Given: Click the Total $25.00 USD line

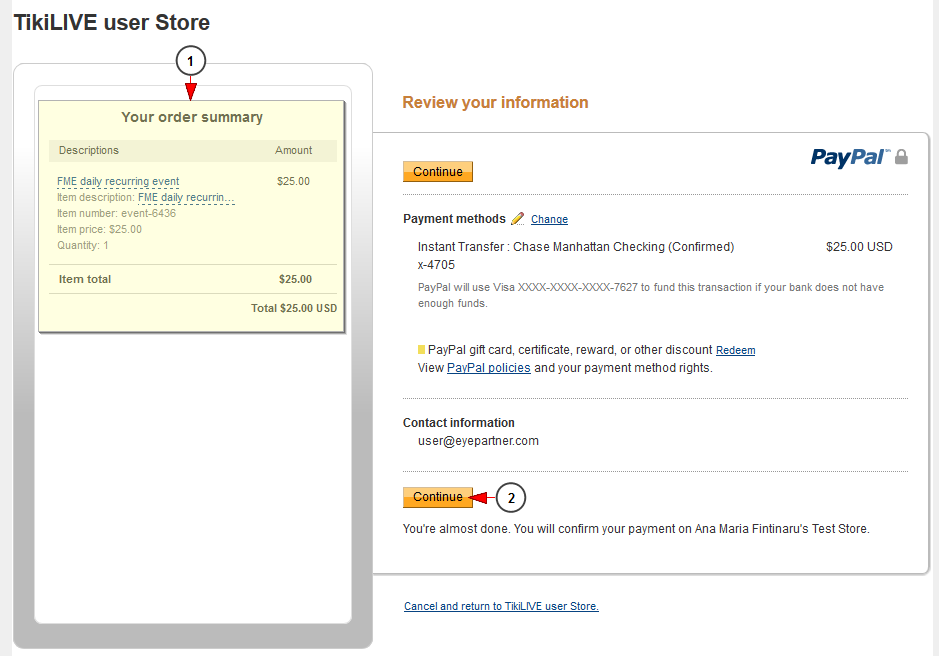Looking at the screenshot, I should [x=293, y=308].
